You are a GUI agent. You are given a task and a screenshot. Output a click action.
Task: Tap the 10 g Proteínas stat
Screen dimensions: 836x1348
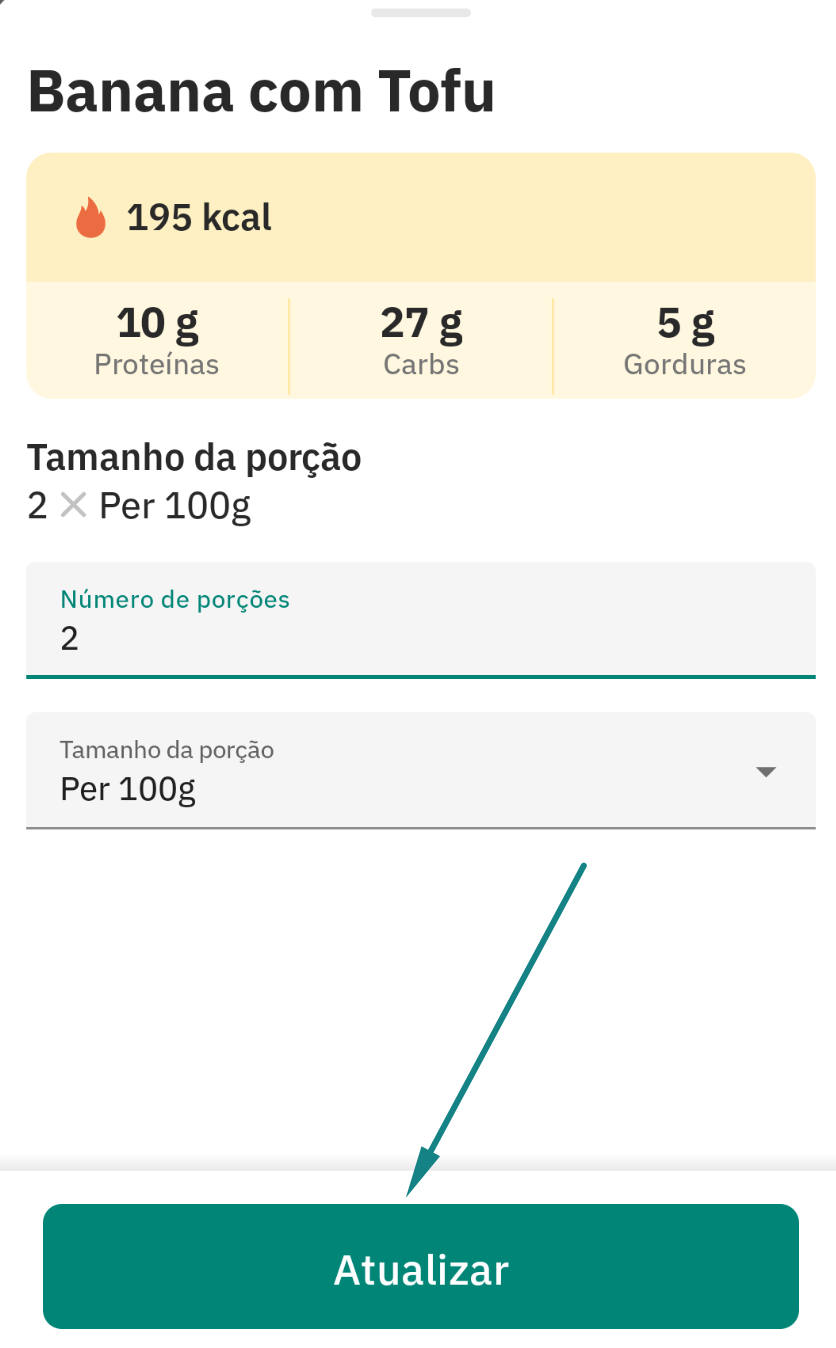[157, 324]
